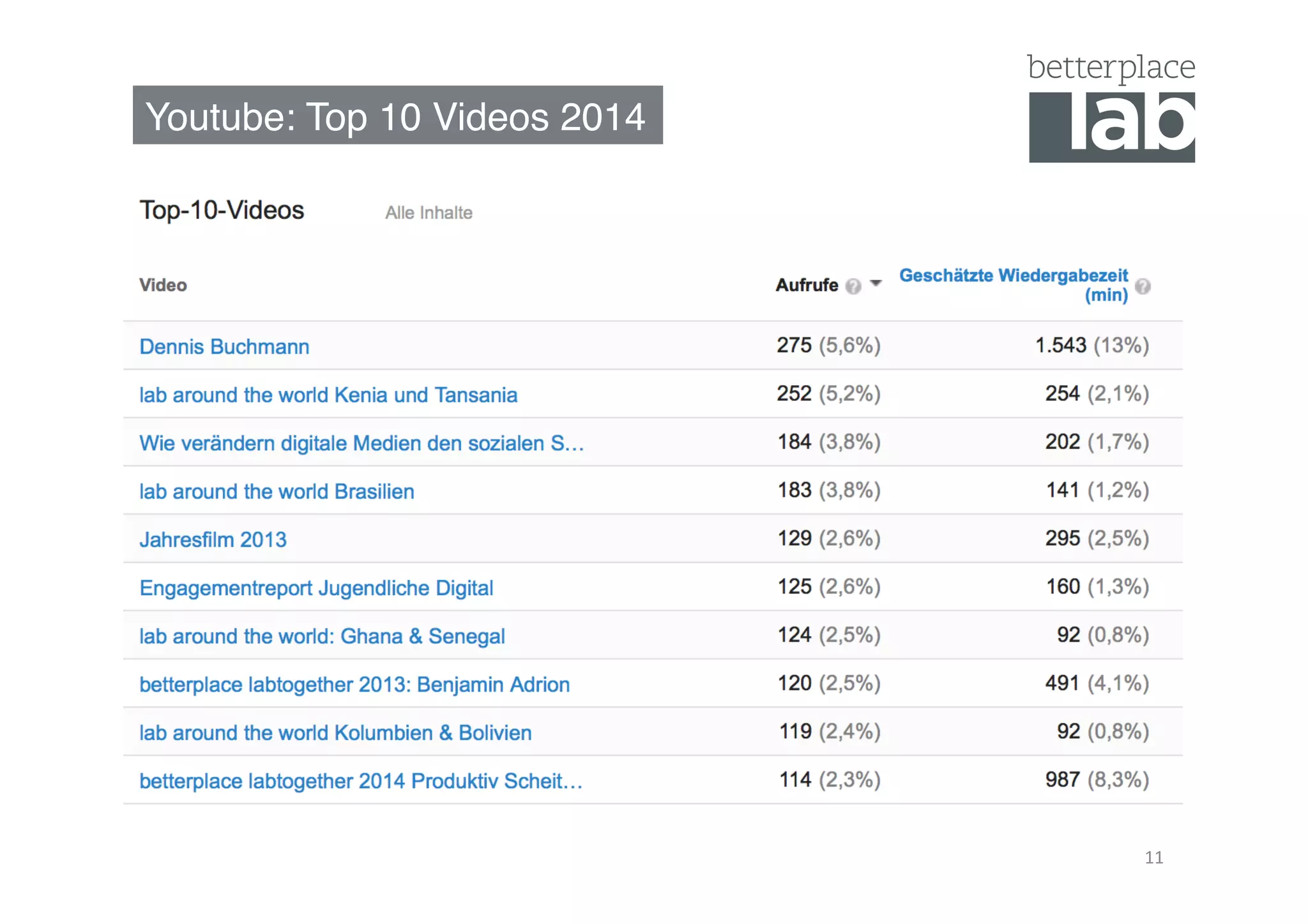Select the Alle Inhalte filter label
Viewport: 1308px width, 924px height.
point(429,213)
